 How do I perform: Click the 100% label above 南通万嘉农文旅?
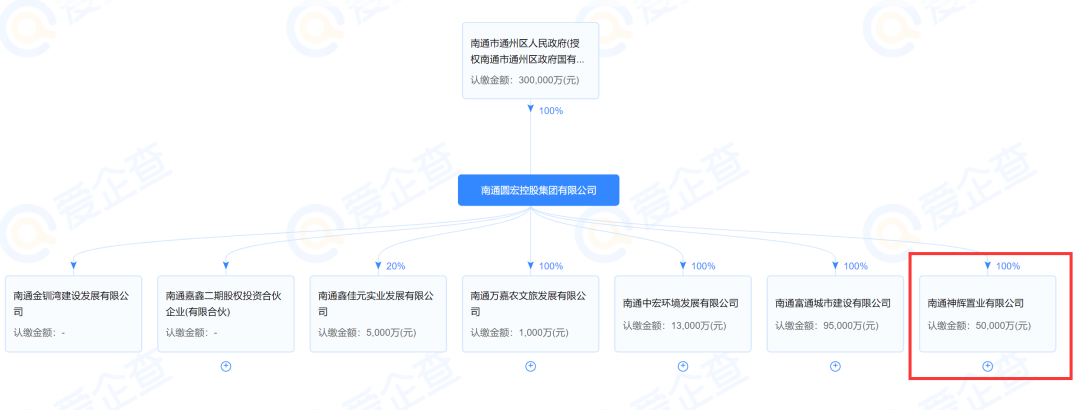(551, 266)
